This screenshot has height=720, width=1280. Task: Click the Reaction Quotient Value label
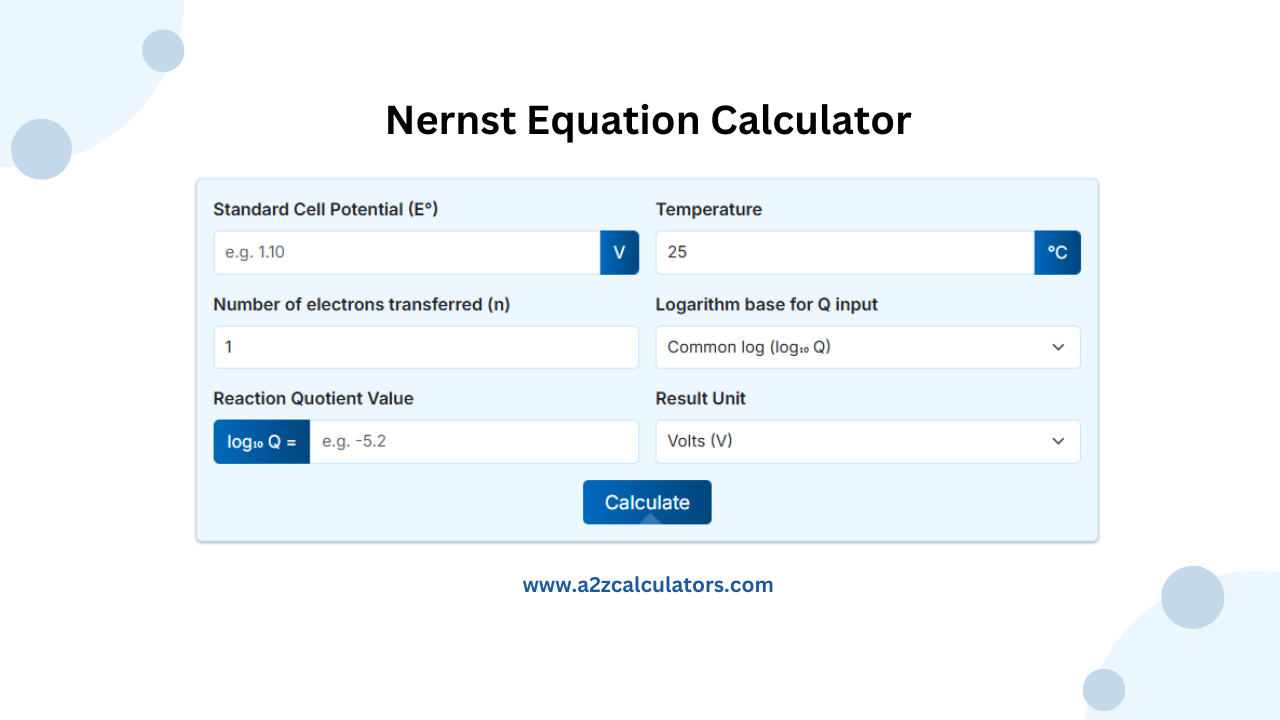click(x=313, y=398)
